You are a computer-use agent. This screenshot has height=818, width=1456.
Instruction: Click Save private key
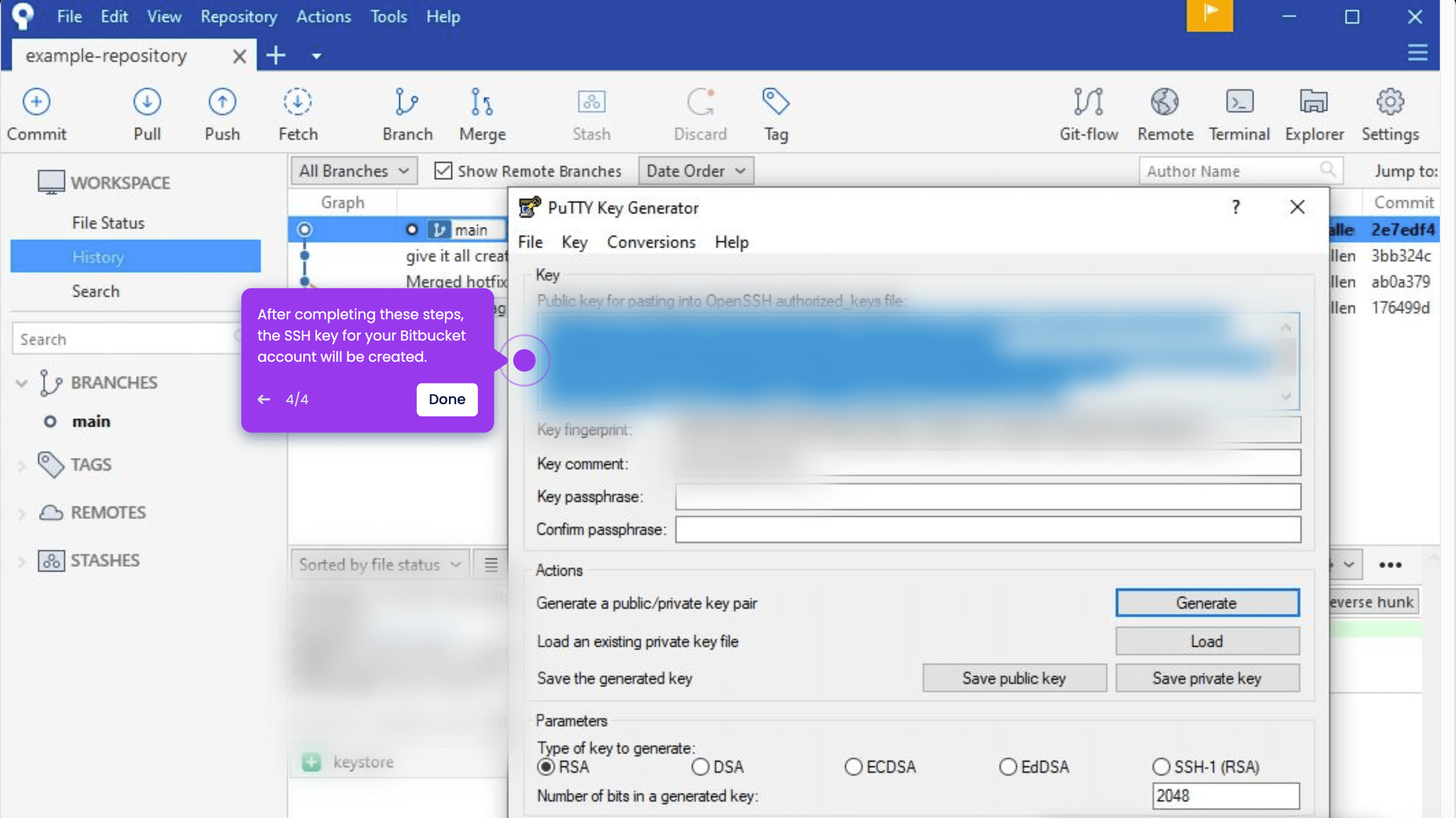1207,678
